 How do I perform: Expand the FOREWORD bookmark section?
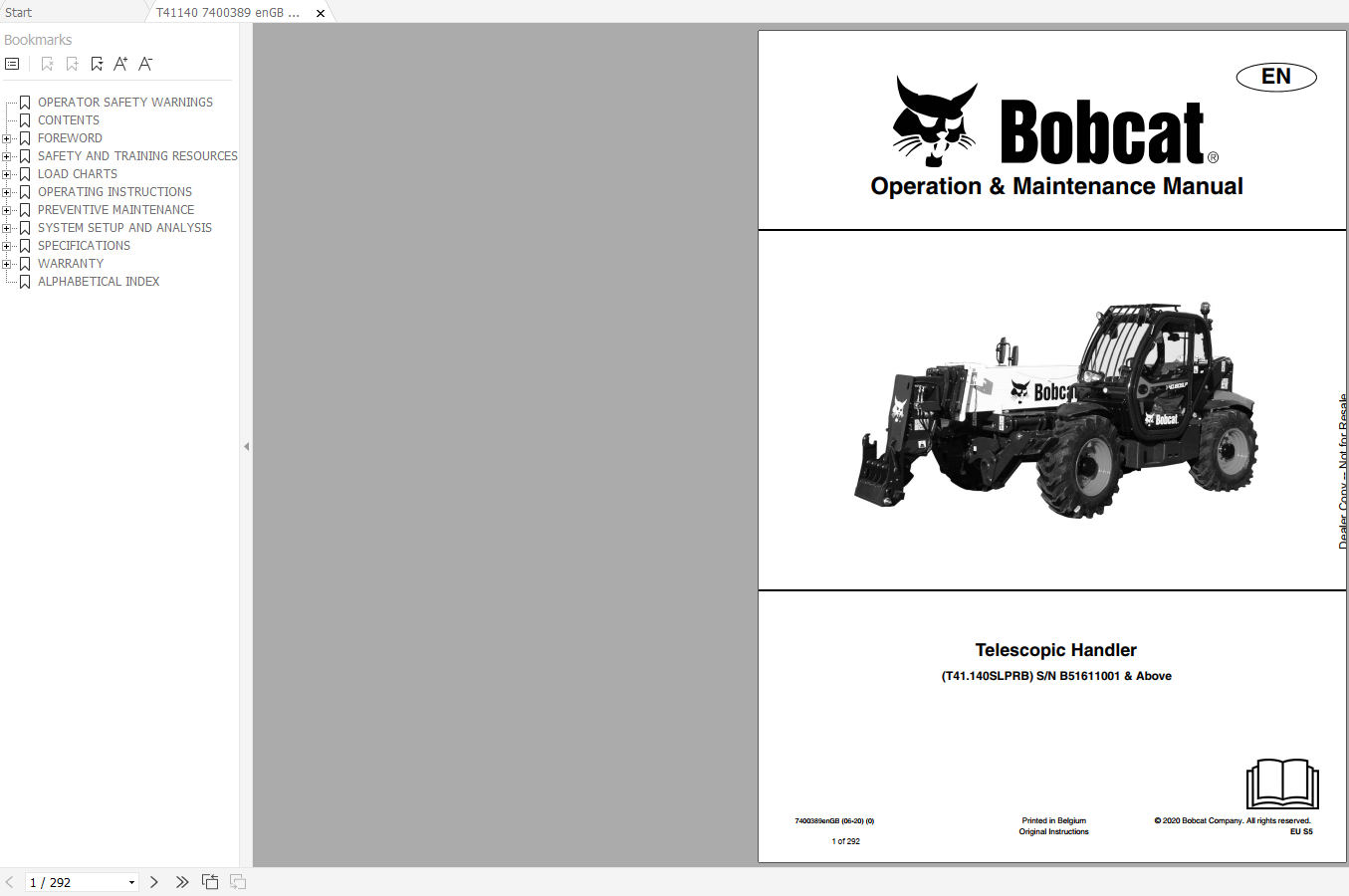[x=9, y=137]
